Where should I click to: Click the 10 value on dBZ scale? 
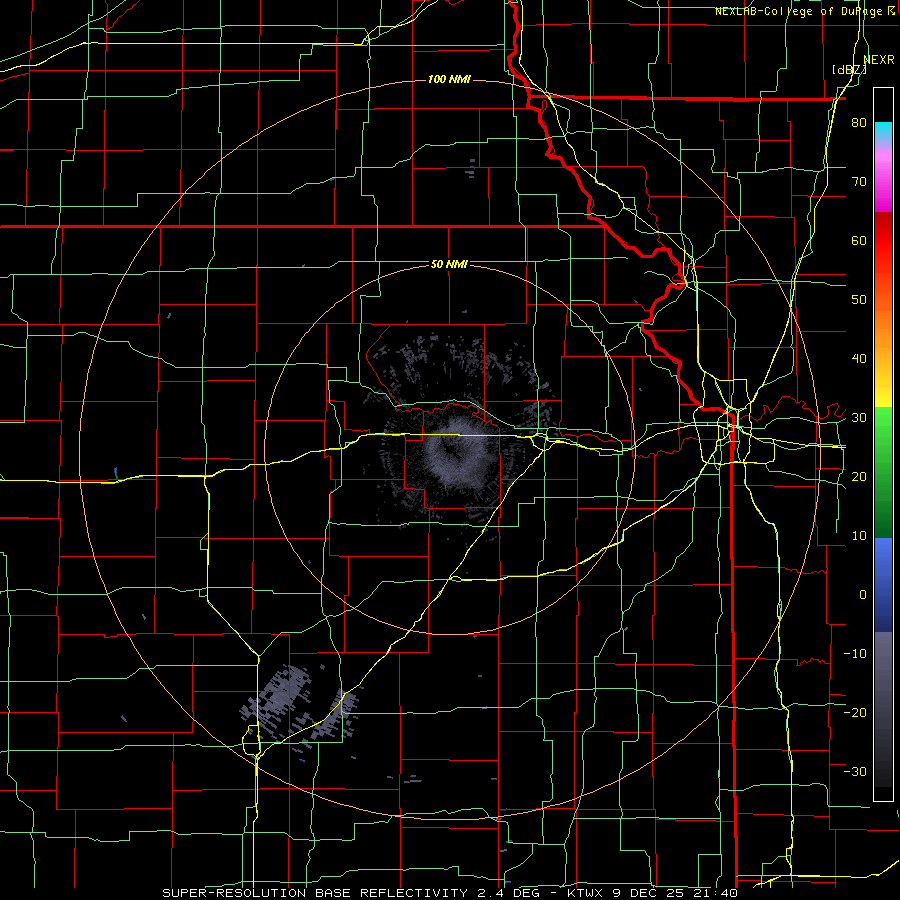pos(859,536)
